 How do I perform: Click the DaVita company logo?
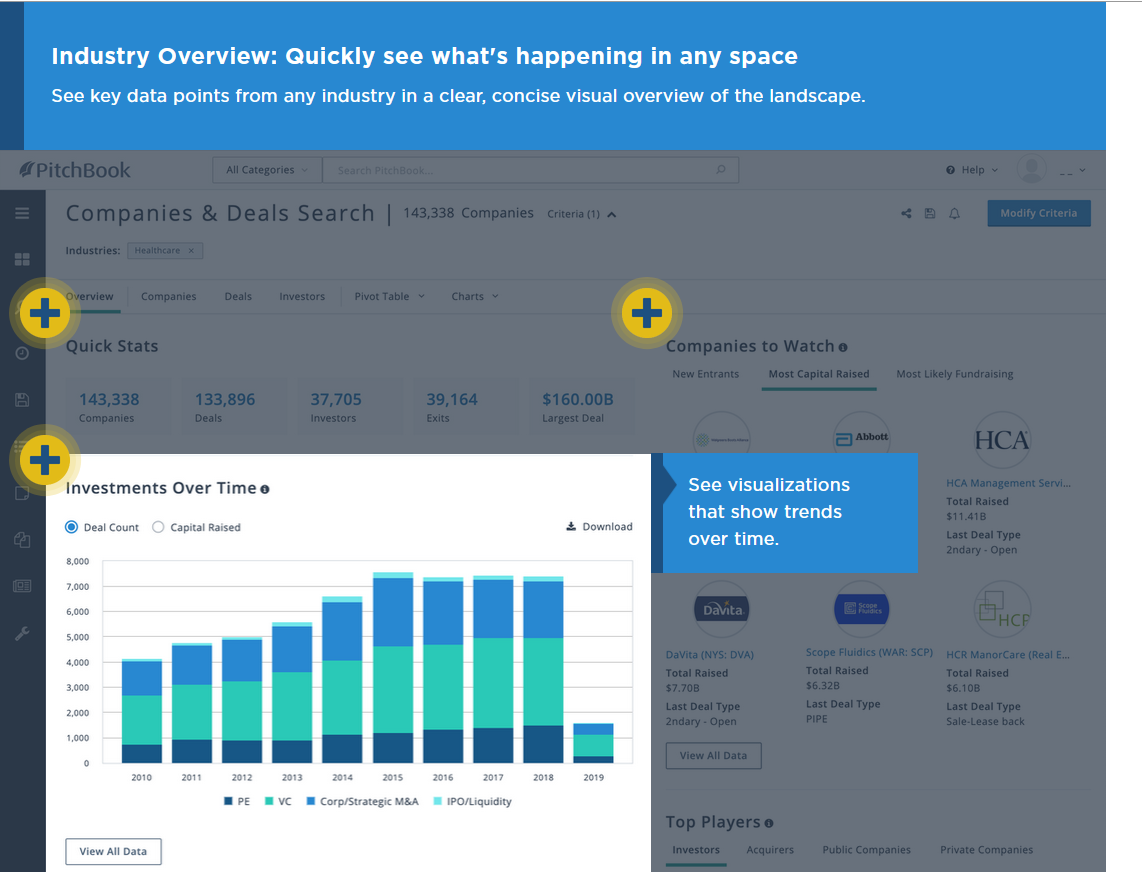point(722,609)
